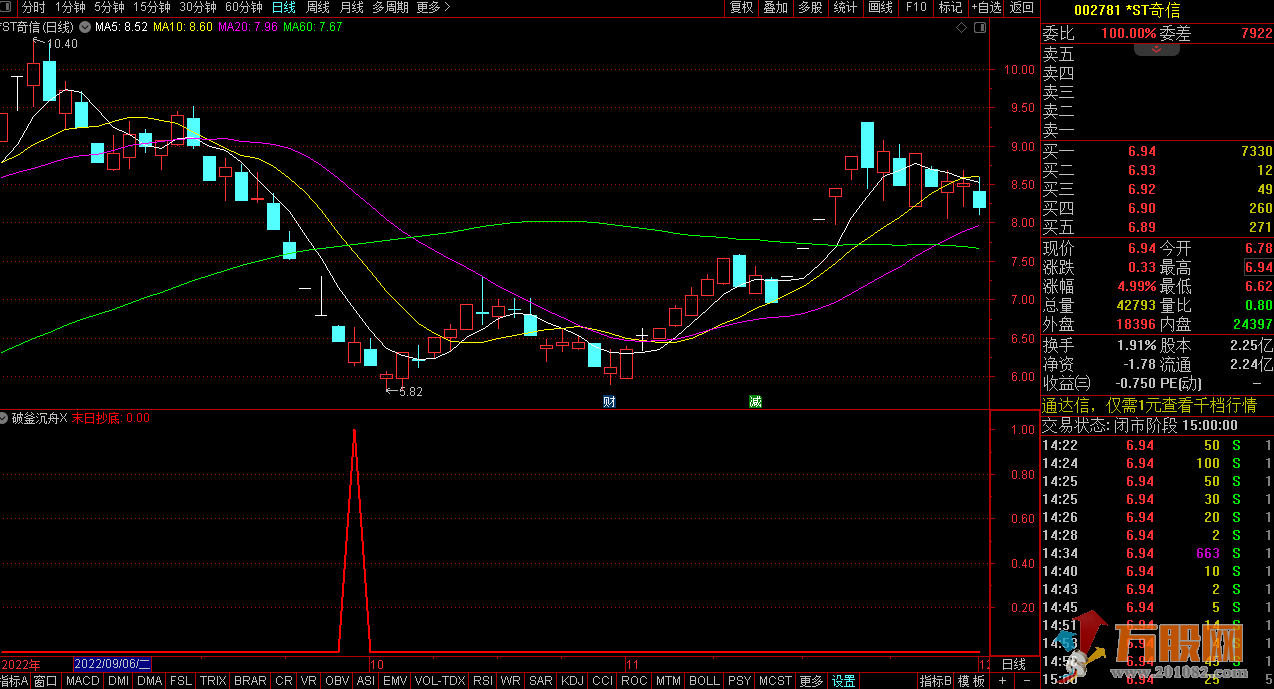Click the square icon at chart top-right
The width and height of the screenshot is (1274, 689).
[979, 27]
